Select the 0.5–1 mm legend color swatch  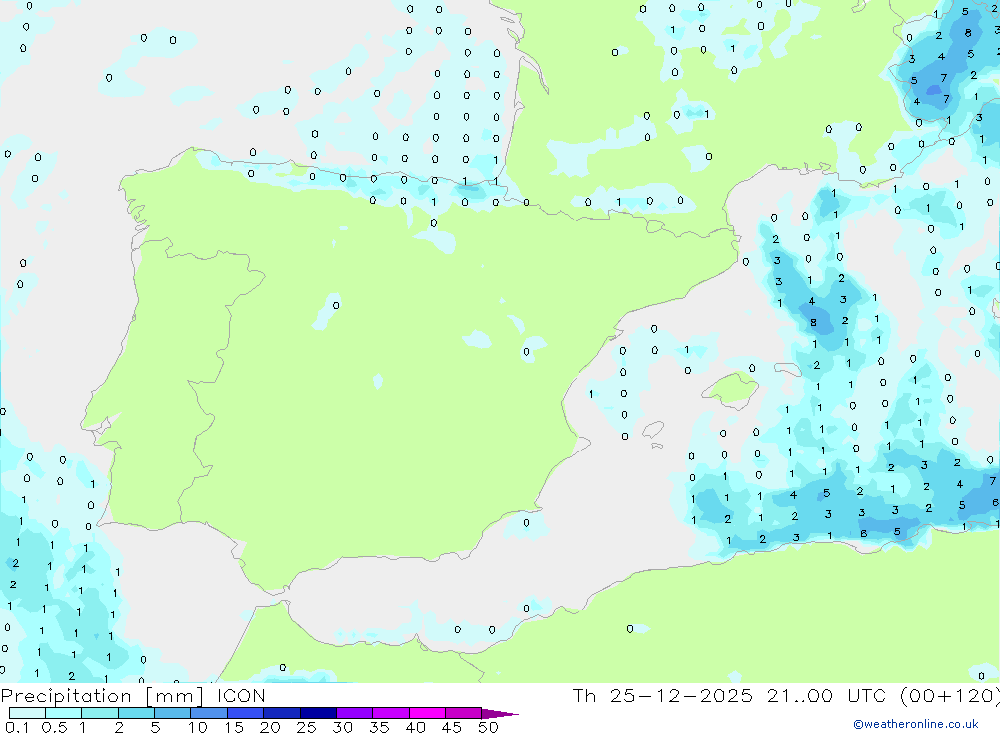click(64, 713)
